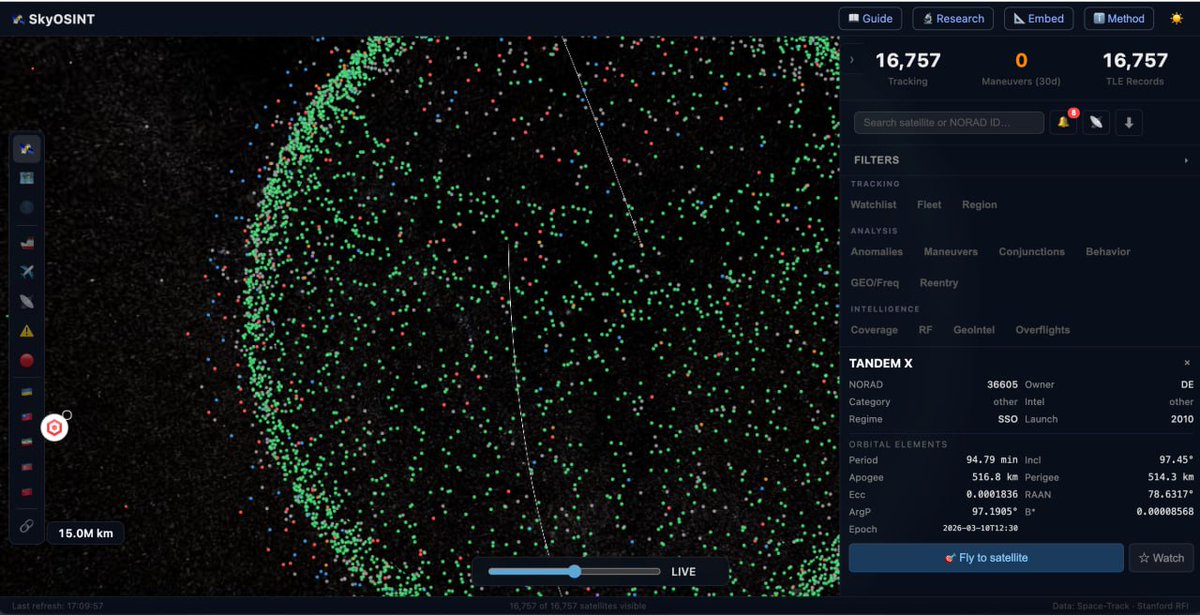Open the Conjunctions analysis tab
This screenshot has width=1200, height=615.
pyautogui.click(x=1032, y=251)
